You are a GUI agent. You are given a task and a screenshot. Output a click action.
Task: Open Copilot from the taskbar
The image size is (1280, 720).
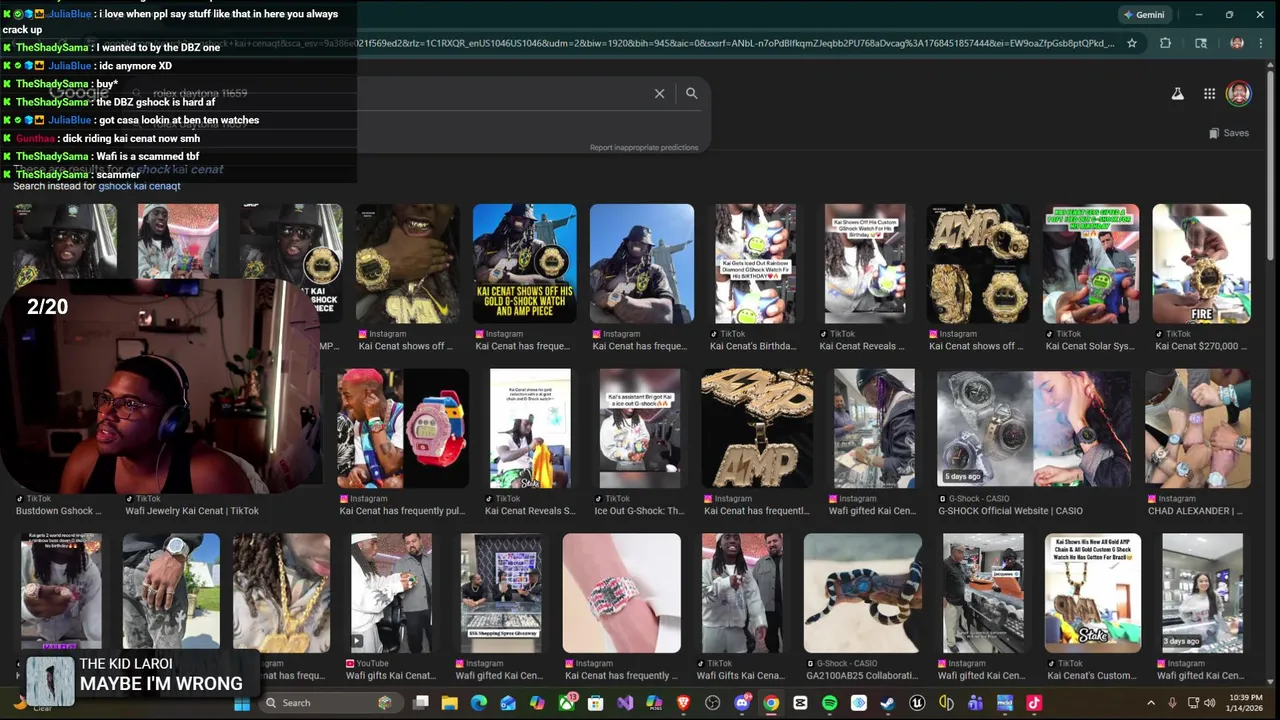pos(537,703)
